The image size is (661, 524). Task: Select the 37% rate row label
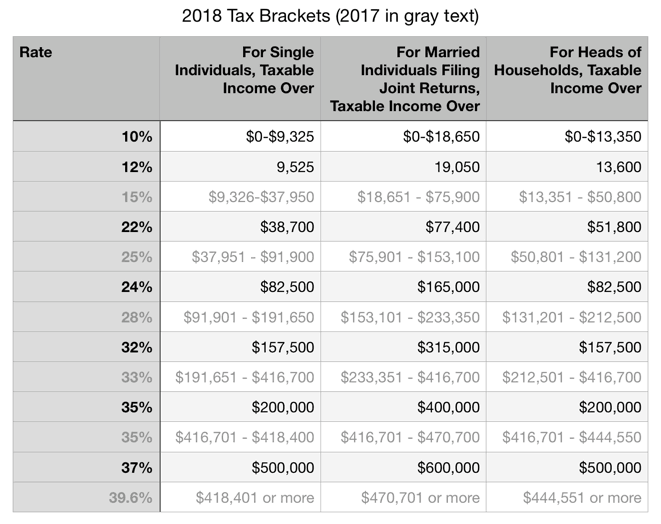(x=136, y=467)
